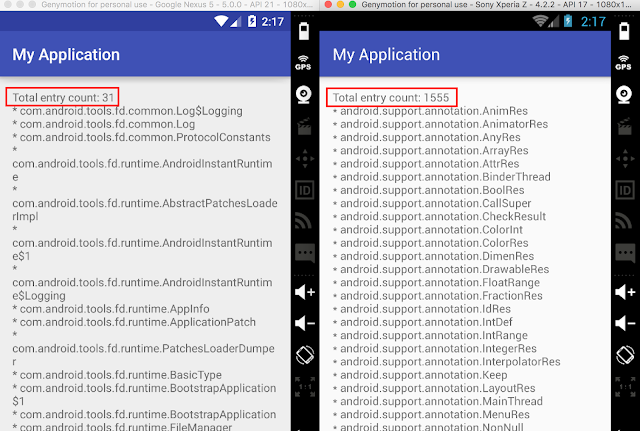Select android.support.annotation.FractionRes entry
Image resolution: width=640 pixels, height=431 pixels.
point(438,295)
